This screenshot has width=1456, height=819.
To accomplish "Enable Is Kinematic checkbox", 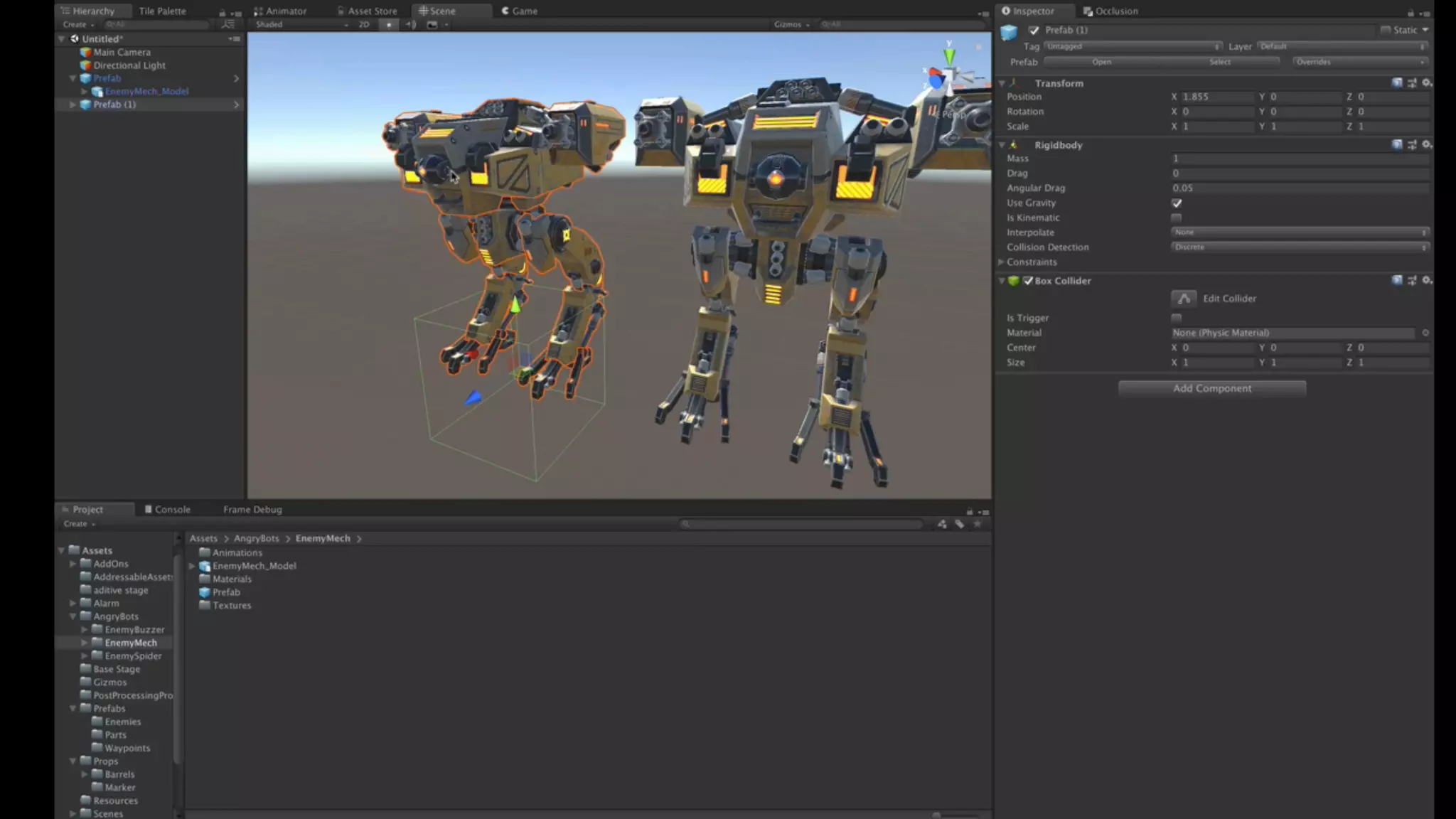I will (1177, 218).
